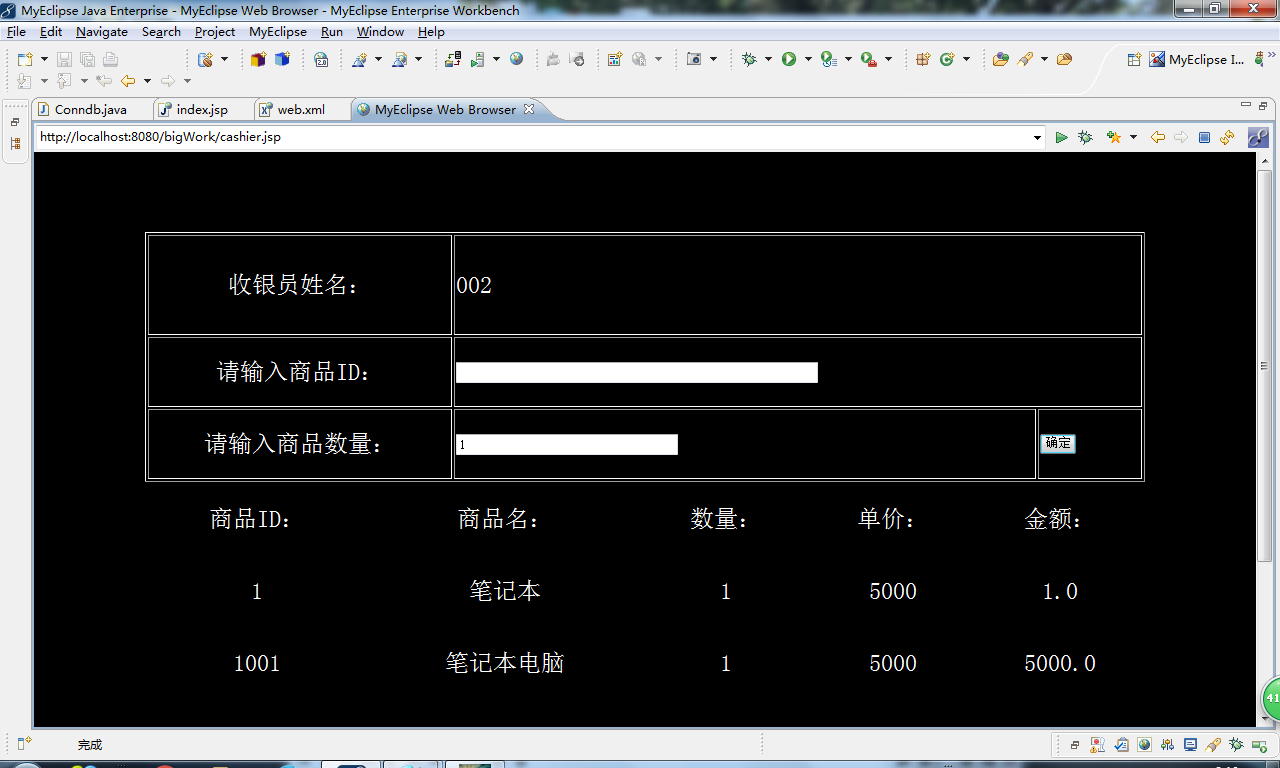Expand the bookmark star dropdown arrow
The image size is (1280, 768).
click(x=1133, y=138)
